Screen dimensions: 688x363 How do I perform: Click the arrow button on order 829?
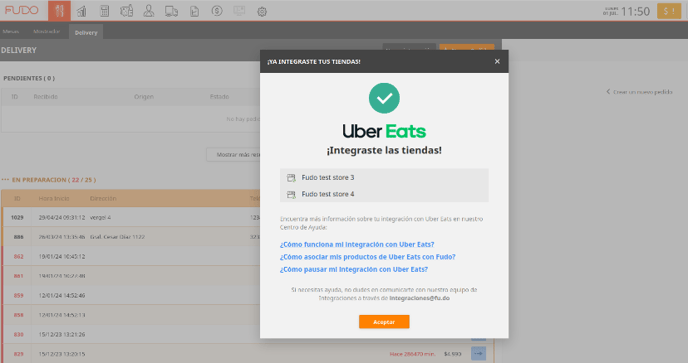(x=478, y=353)
